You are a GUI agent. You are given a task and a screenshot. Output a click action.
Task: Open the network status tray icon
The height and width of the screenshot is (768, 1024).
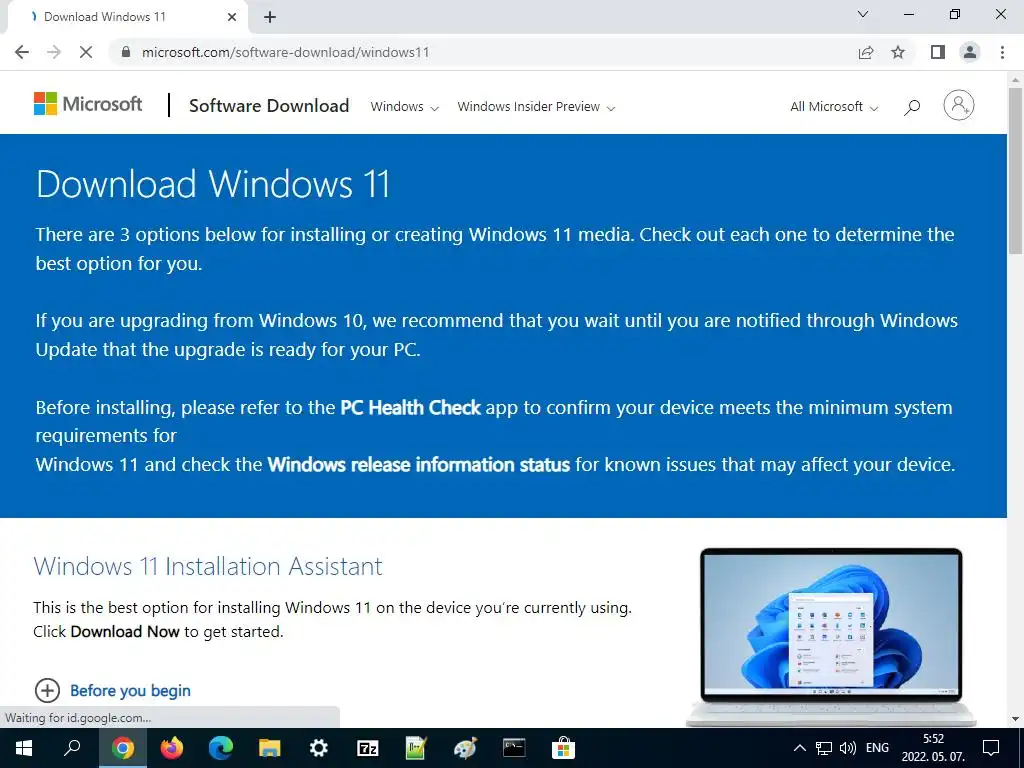824,748
